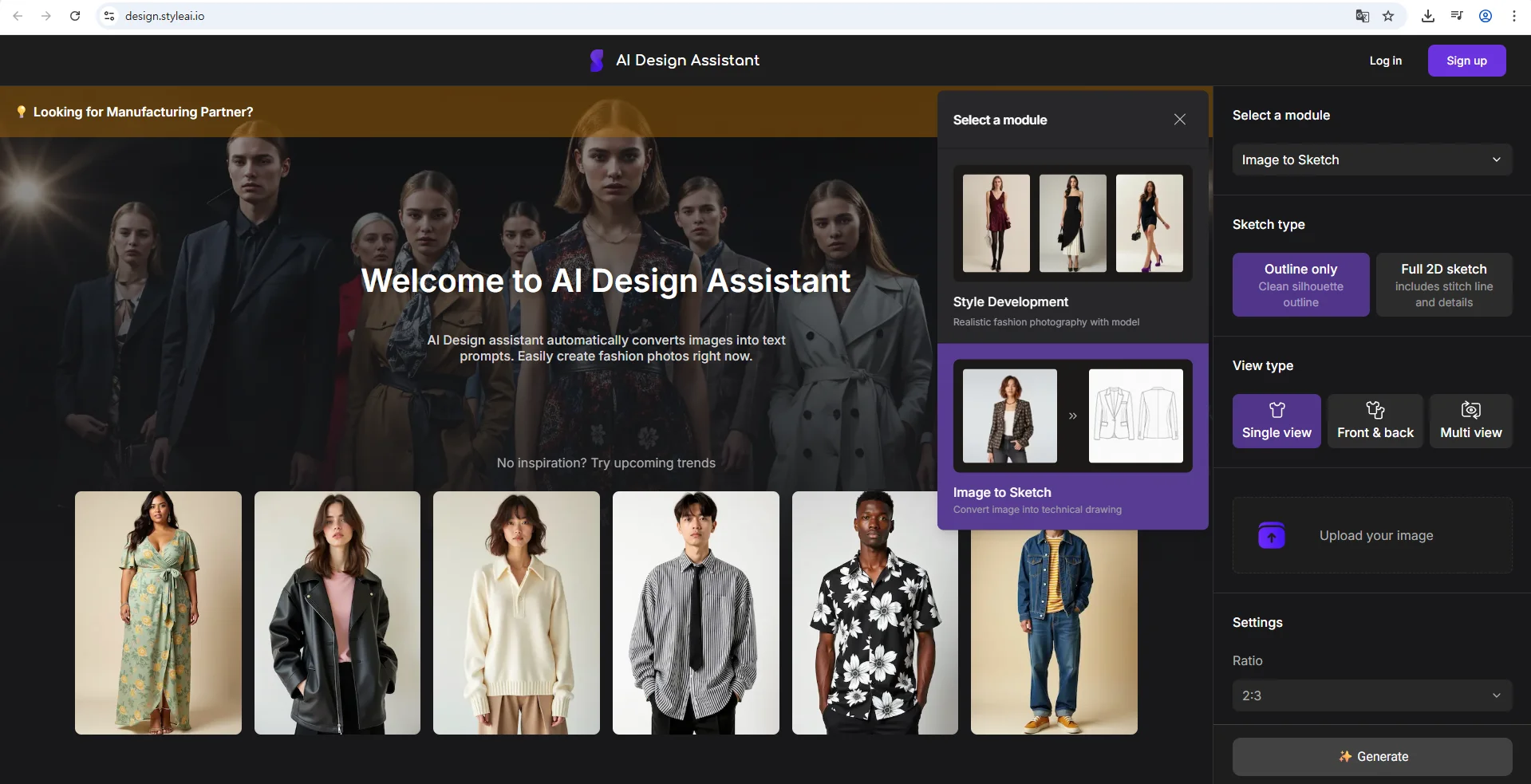Open the Ratio dropdown showing 2:3

pyautogui.click(x=1370, y=695)
